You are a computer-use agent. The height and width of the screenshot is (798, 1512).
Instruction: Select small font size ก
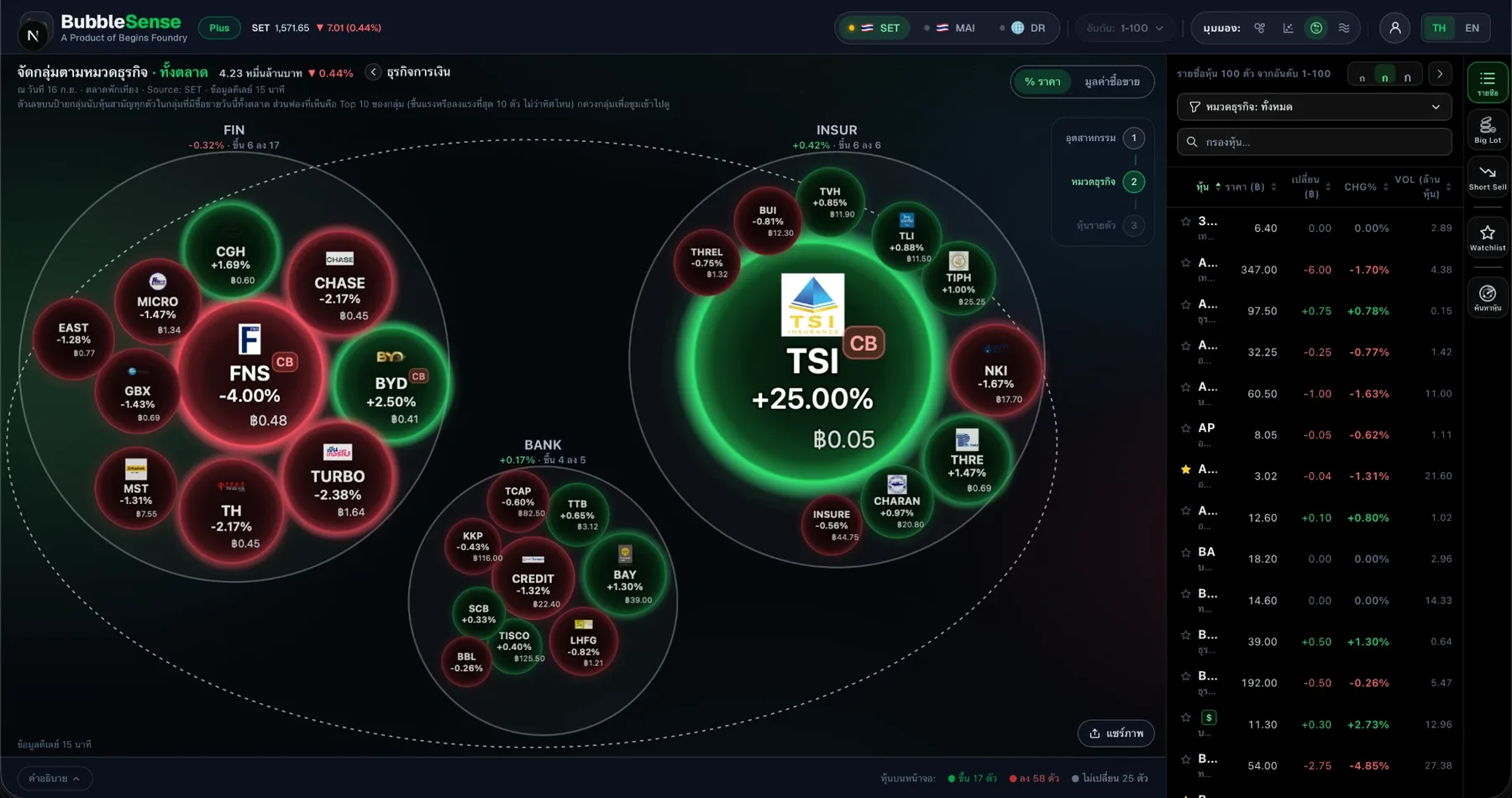click(1362, 77)
